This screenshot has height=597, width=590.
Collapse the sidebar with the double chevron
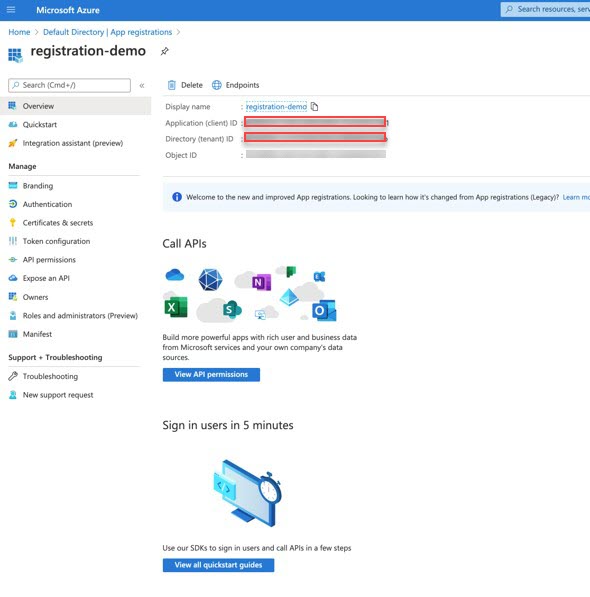pos(142,86)
